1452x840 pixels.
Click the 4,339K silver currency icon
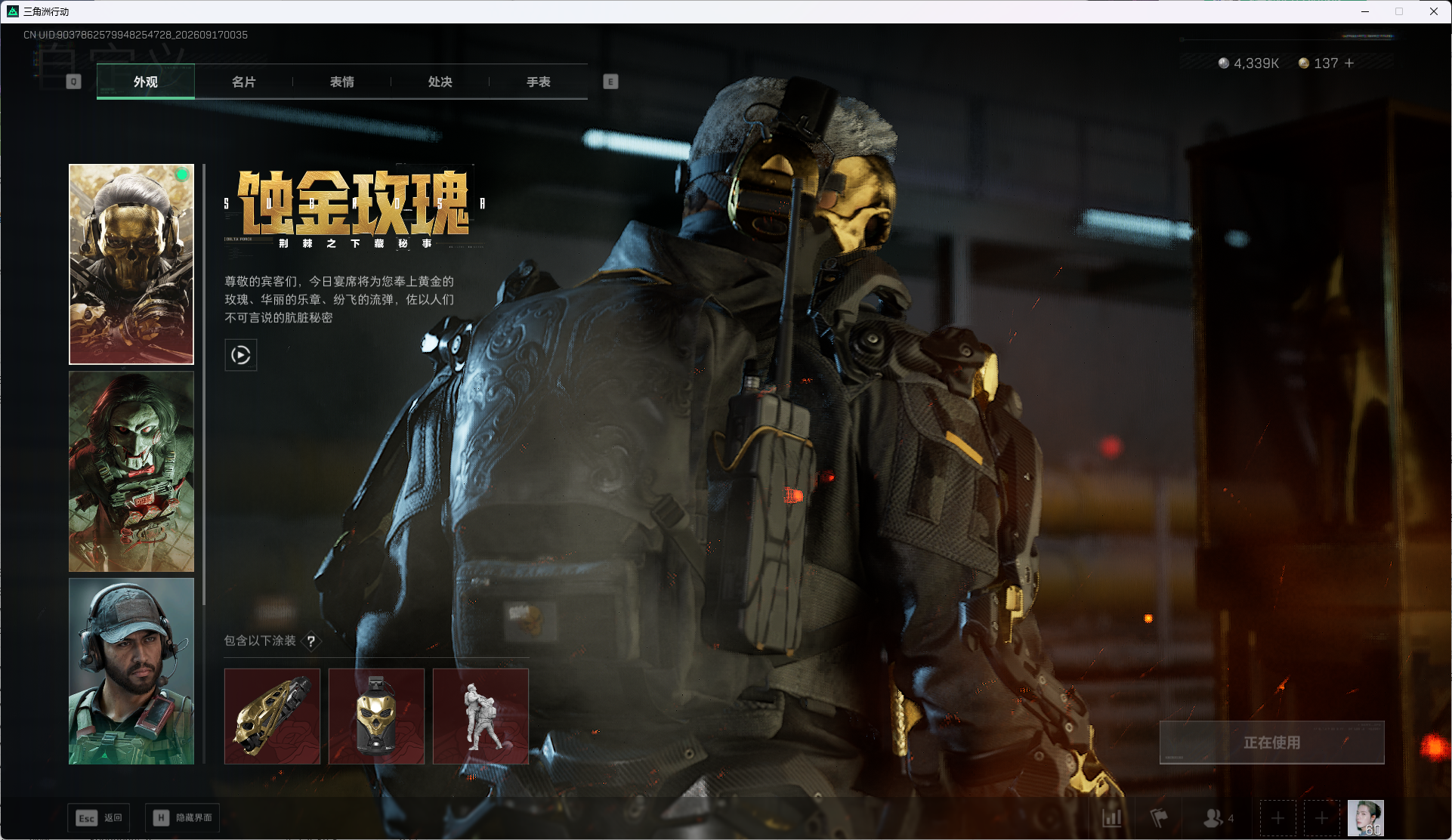tap(1224, 63)
